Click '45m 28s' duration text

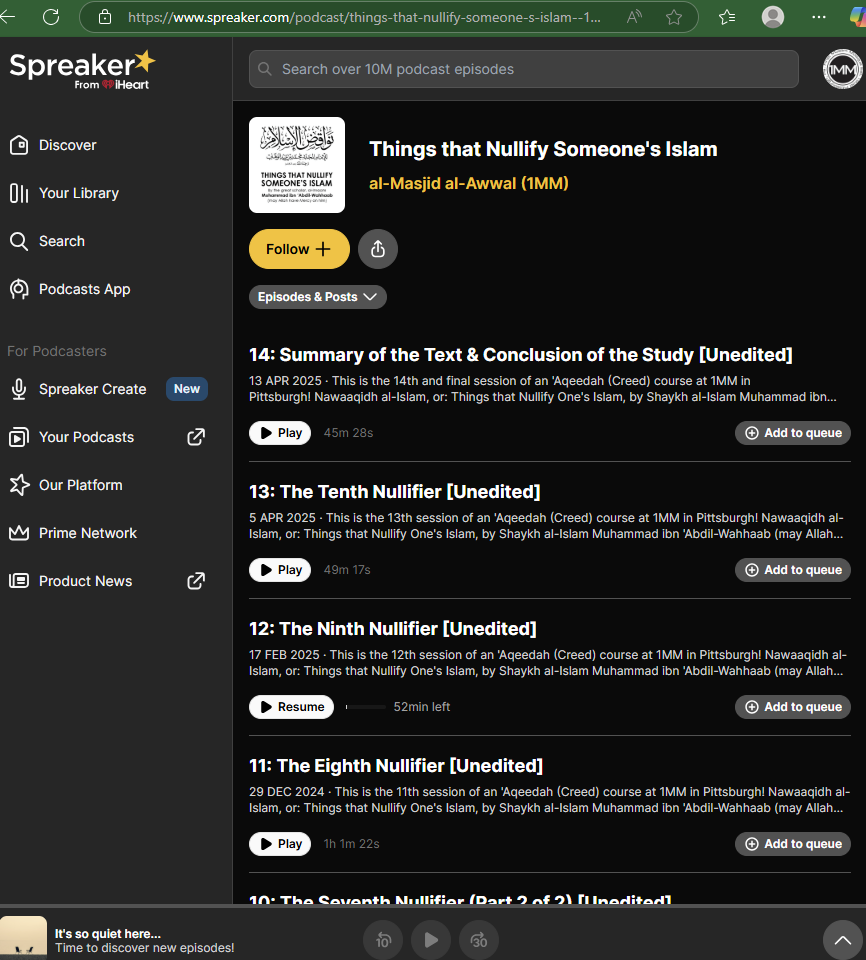tap(348, 433)
